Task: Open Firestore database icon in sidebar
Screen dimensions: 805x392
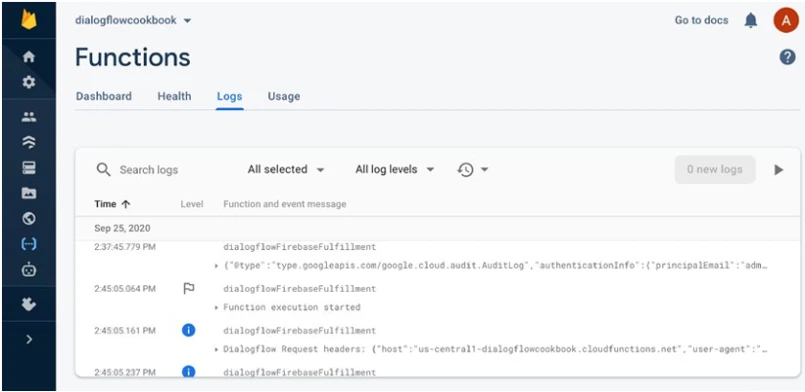Action: (29, 143)
